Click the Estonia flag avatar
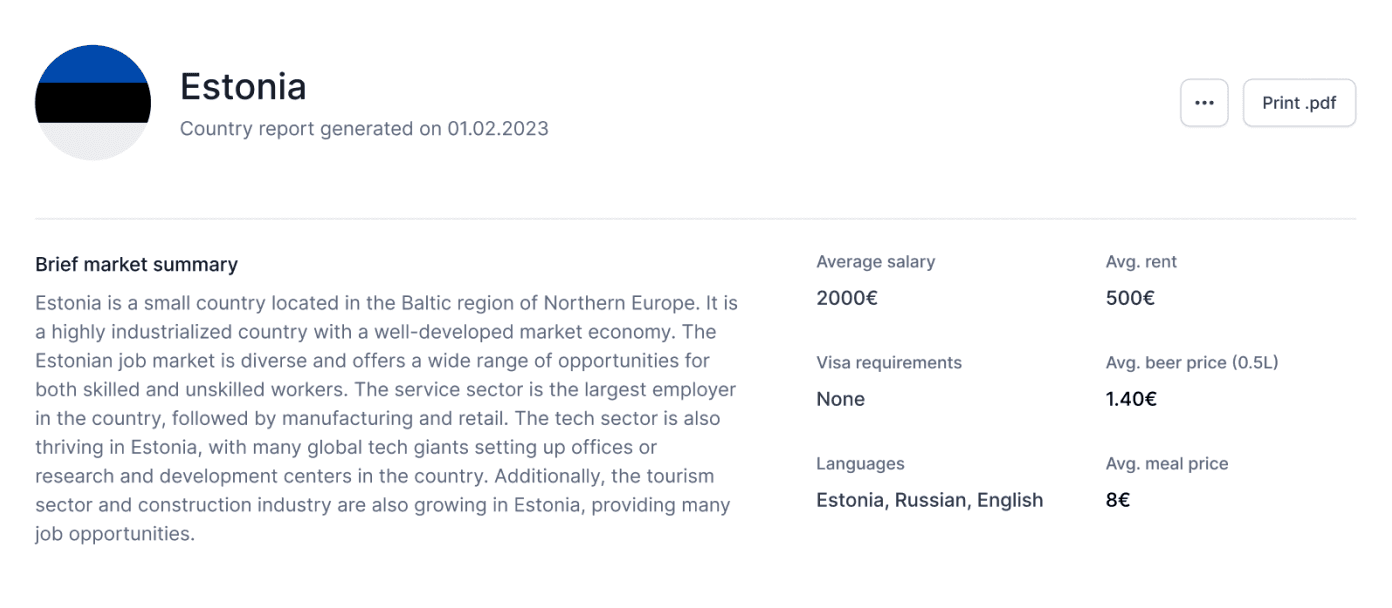 [x=93, y=103]
